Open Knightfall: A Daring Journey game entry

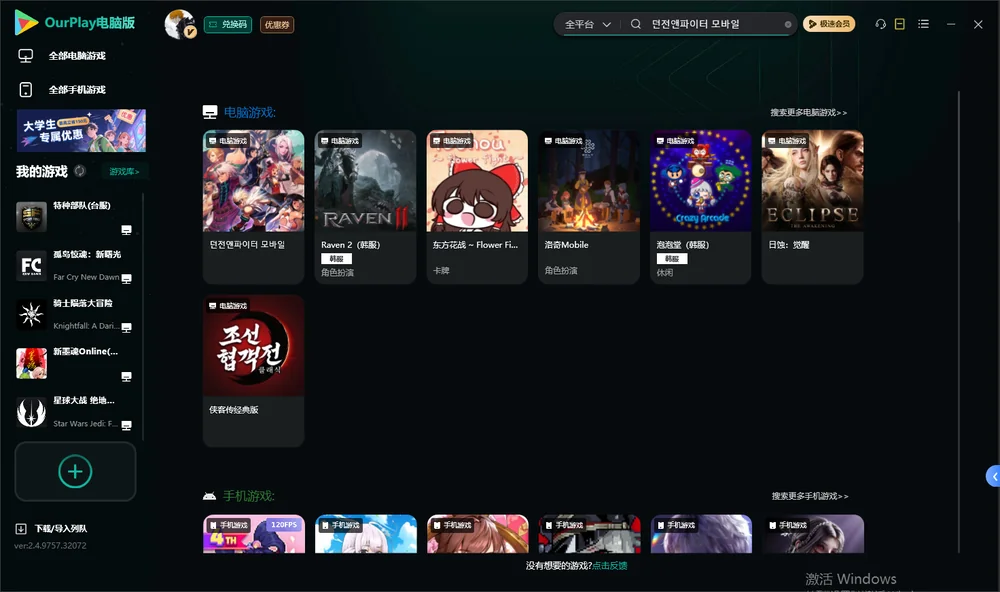[x=77, y=314]
